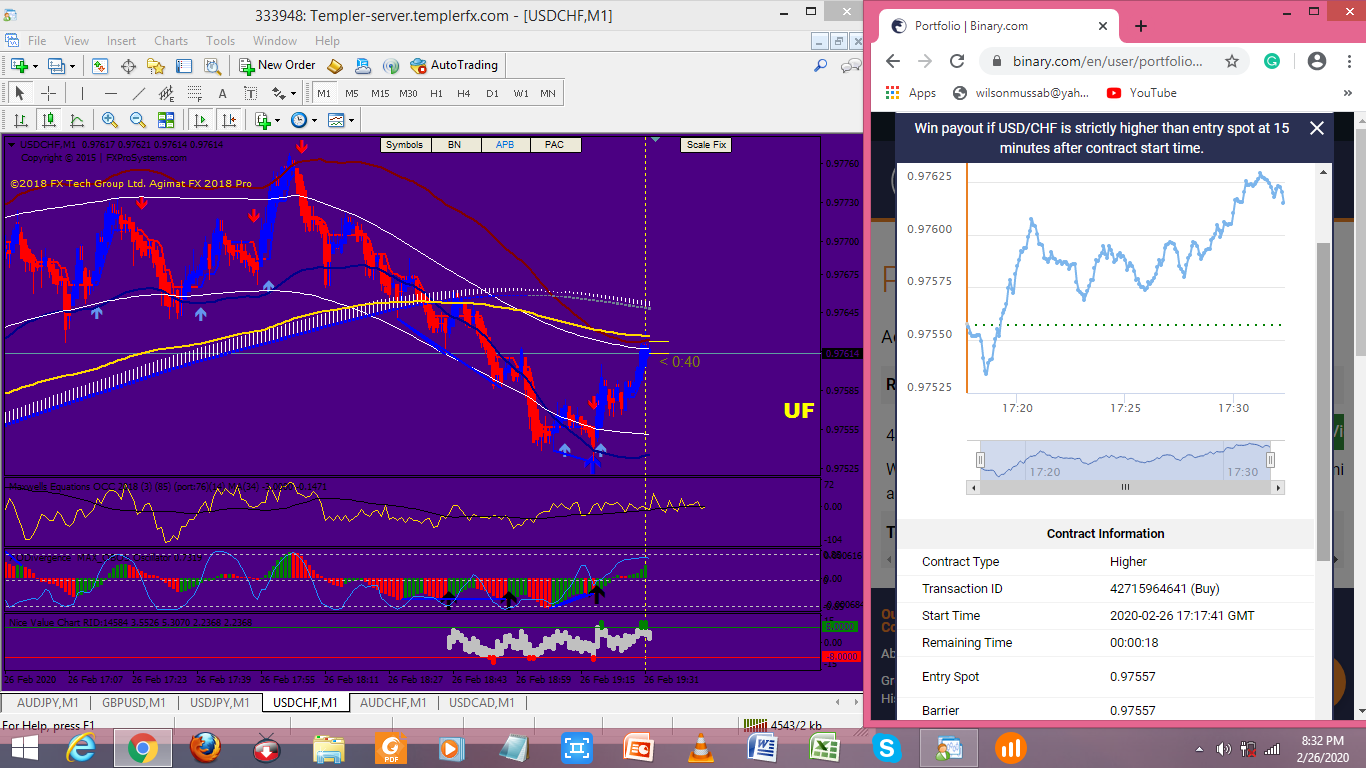Expand the chart templates dropdown

tap(351, 121)
